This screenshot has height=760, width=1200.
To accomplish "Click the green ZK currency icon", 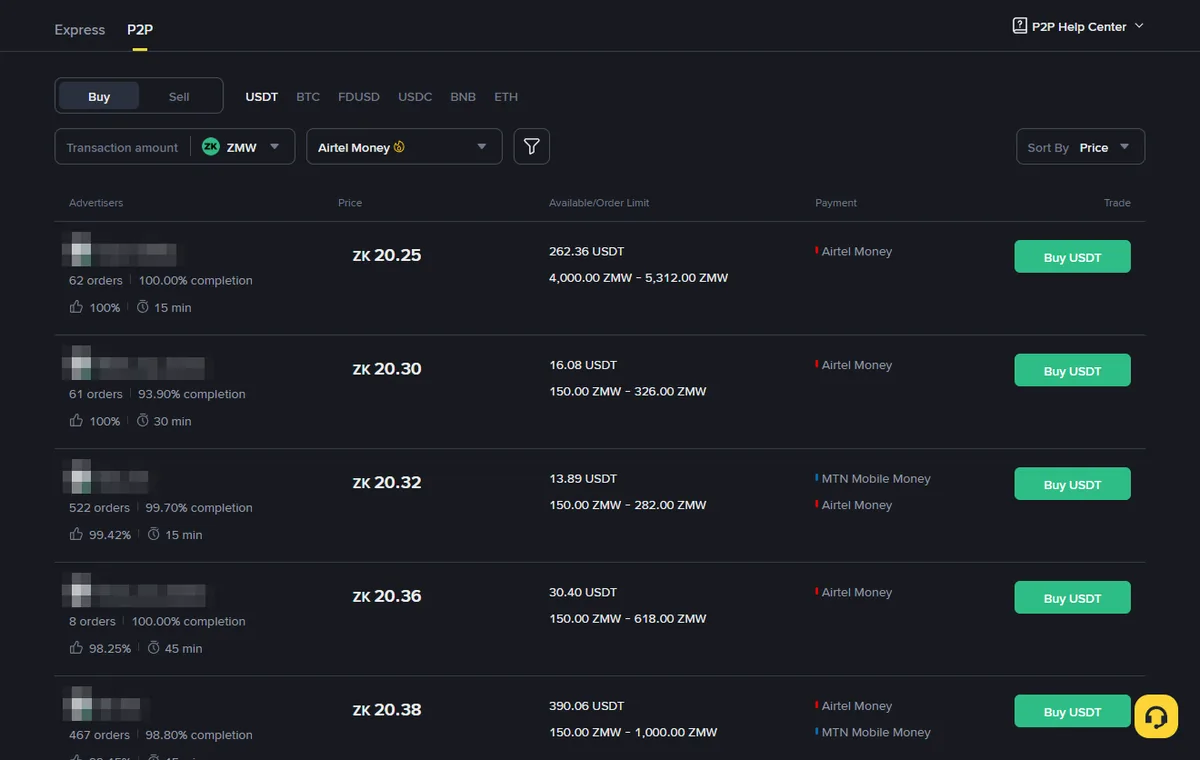I will [x=211, y=147].
